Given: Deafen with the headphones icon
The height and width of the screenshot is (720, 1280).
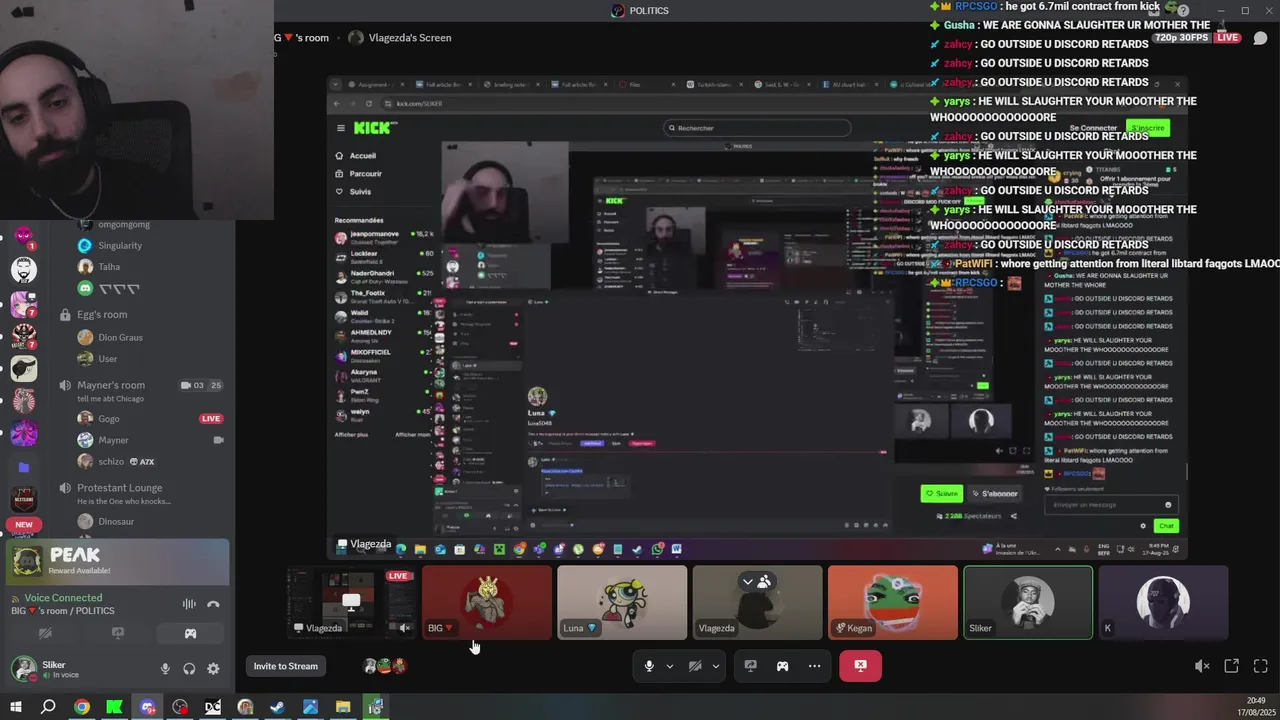Looking at the screenshot, I should tap(189, 669).
